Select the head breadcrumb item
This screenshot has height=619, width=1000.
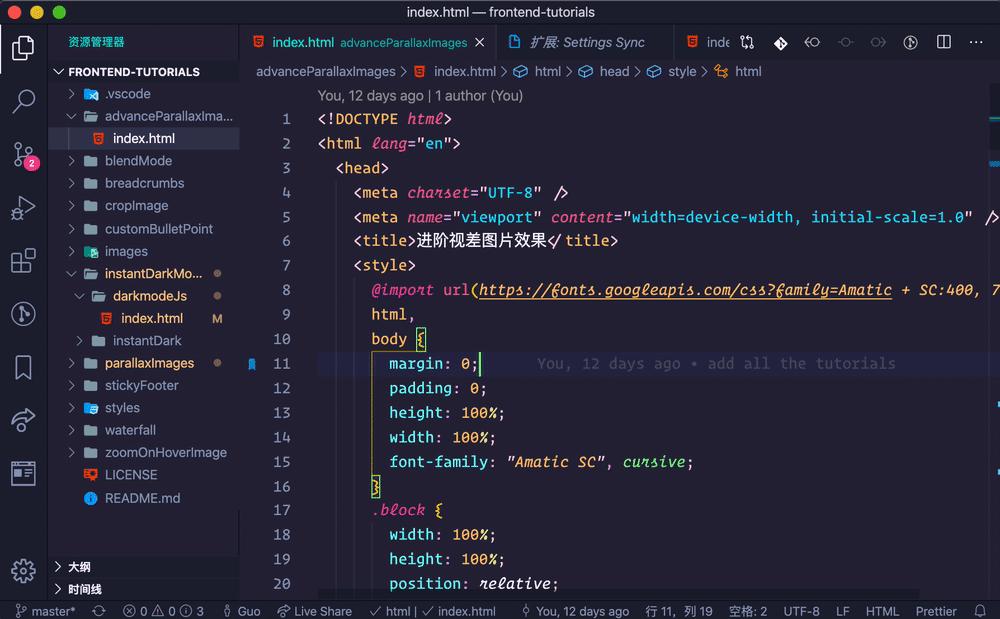click(614, 71)
